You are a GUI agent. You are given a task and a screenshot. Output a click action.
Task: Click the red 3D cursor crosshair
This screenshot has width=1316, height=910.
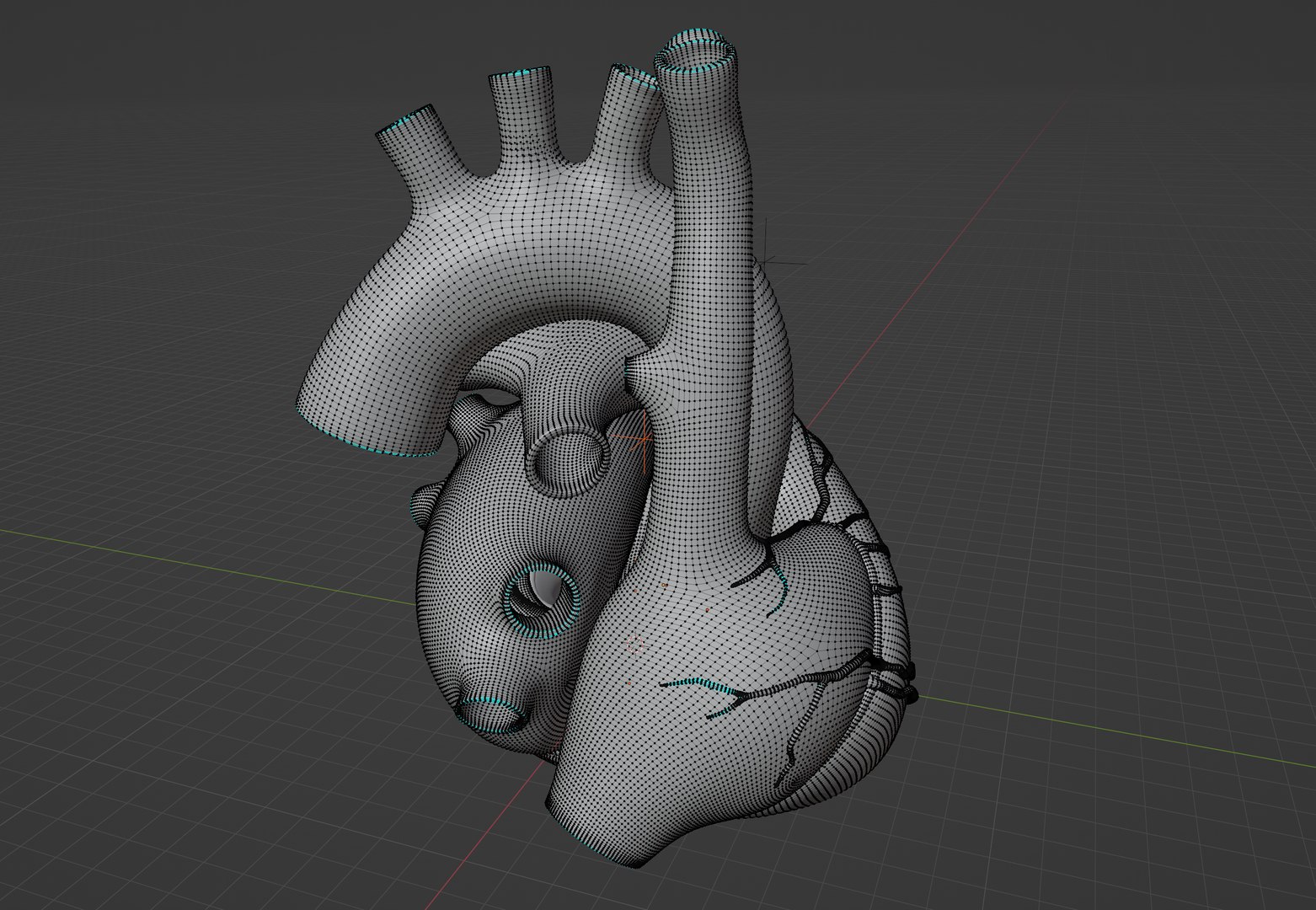[643, 438]
